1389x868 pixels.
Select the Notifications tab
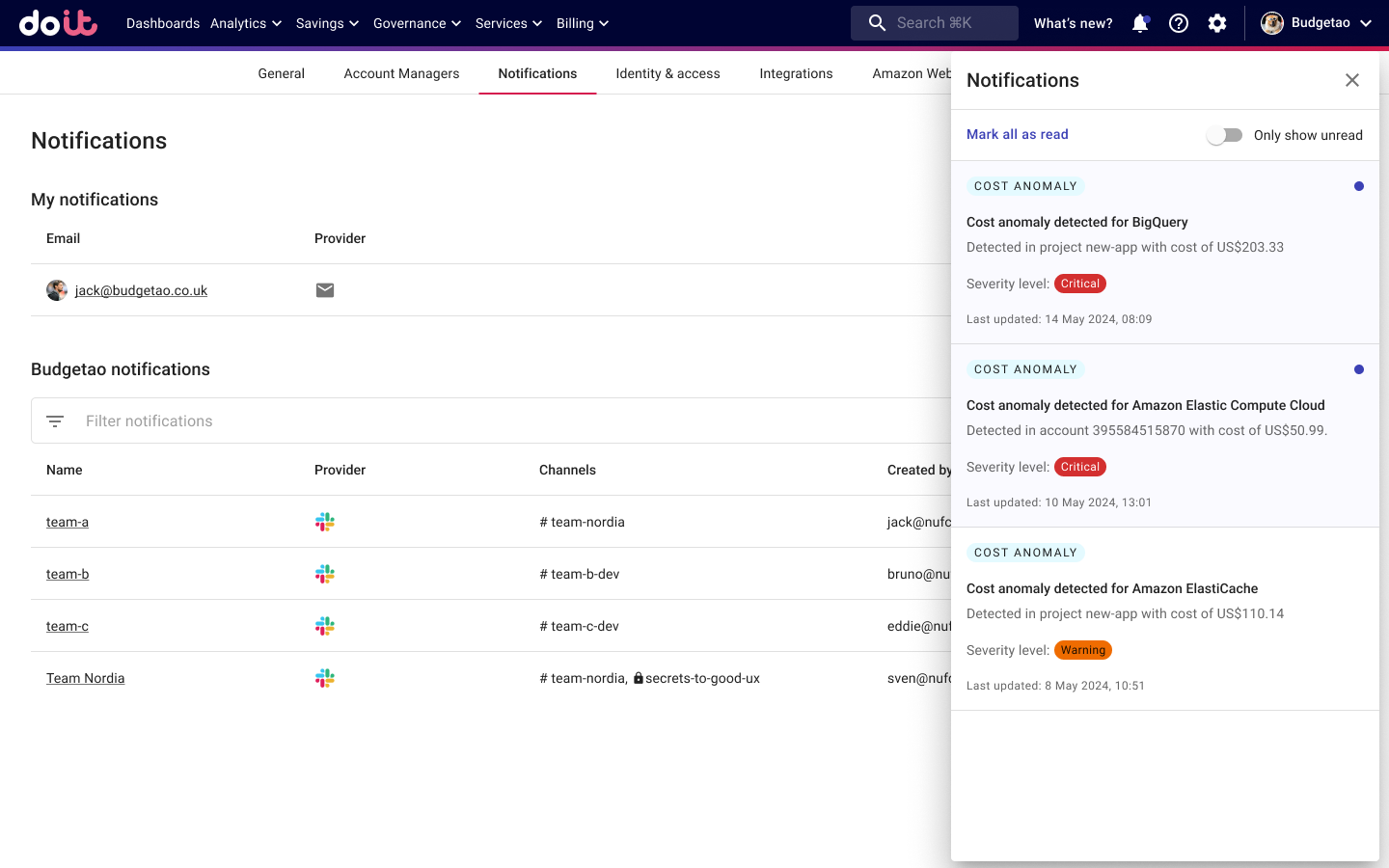pos(538,73)
